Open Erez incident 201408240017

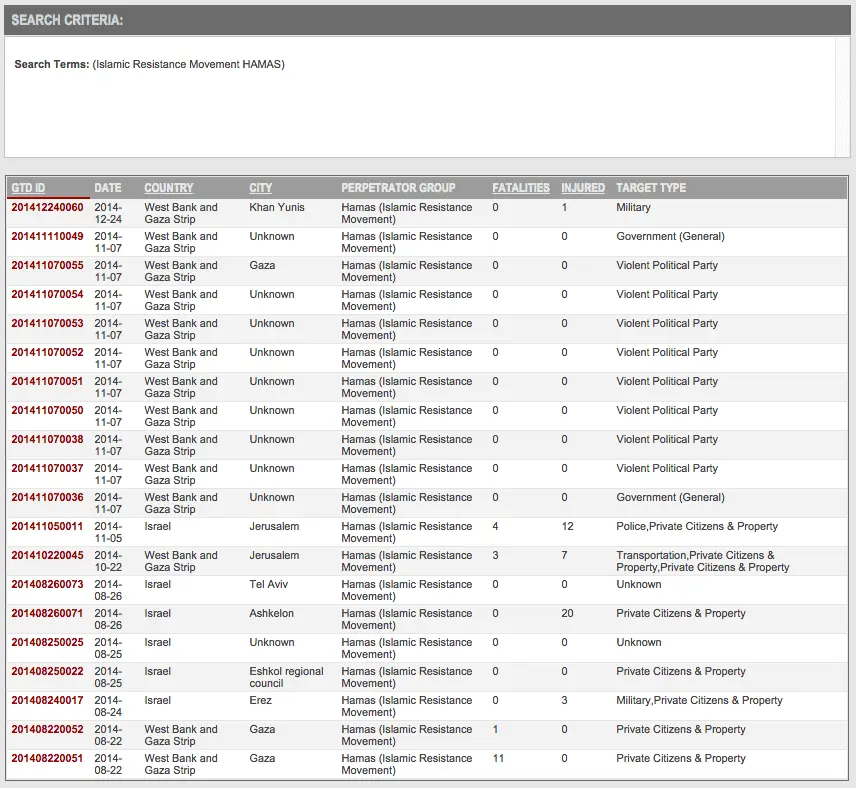47,701
